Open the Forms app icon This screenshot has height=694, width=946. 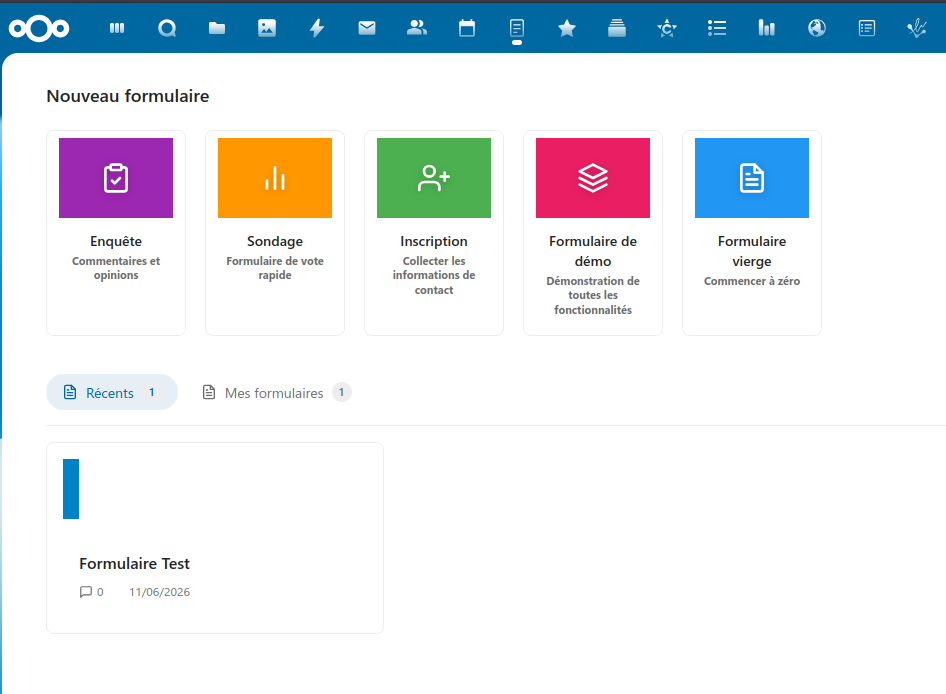coord(517,28)
